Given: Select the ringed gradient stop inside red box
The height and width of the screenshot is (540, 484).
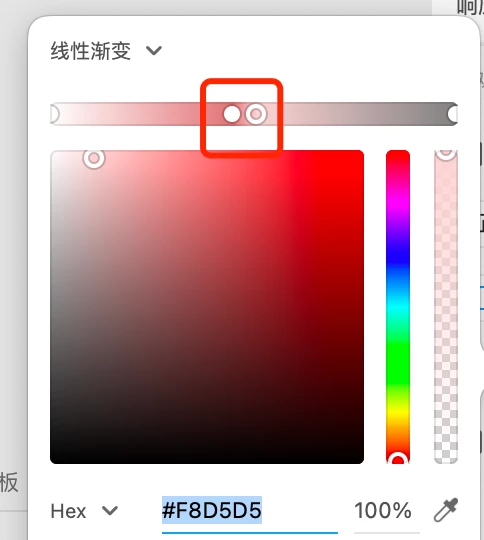Looking at the screenshot, I should (x=256, y=114).
